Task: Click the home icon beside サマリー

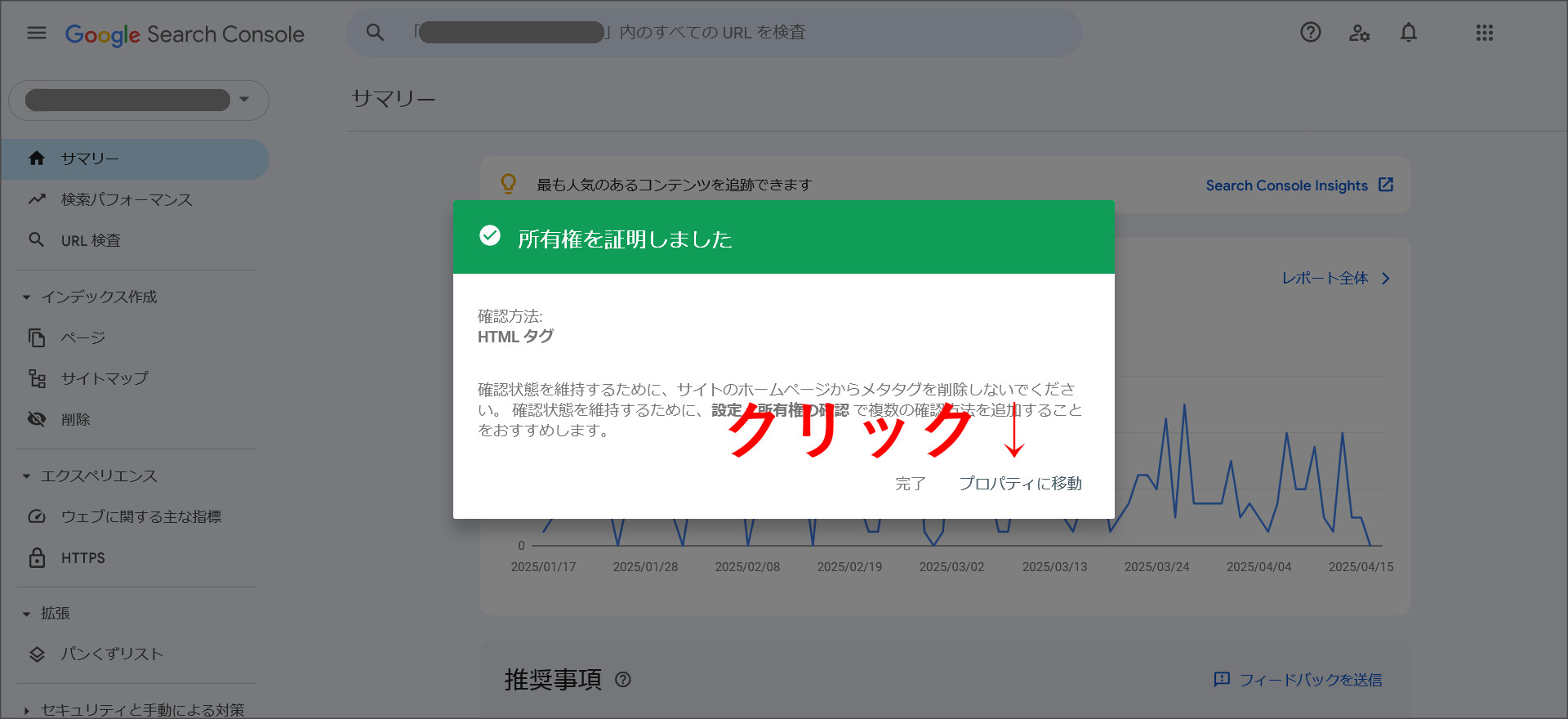Action: pos(37,159)
